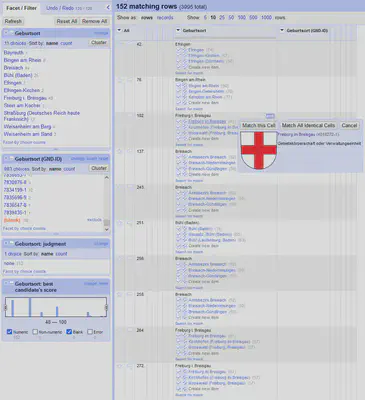Sort Geburtsort facet choices by count
The height and width of the screenshot is (400, 365).
pos(66,43)
